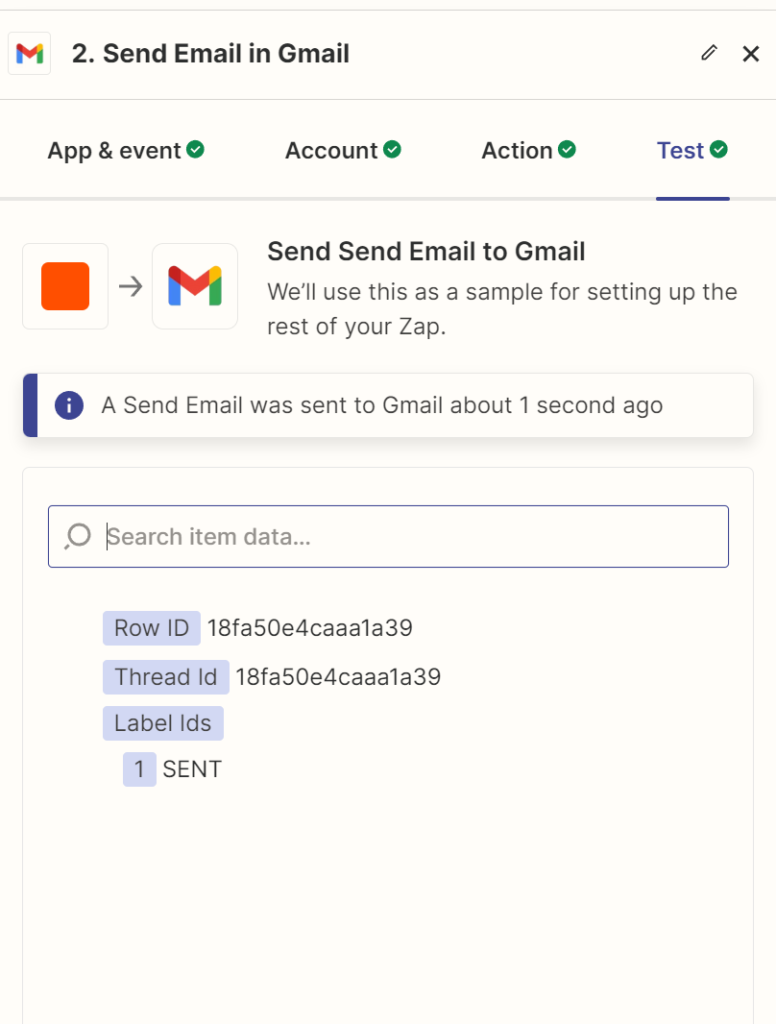Click the green check beside Account
This screenshot has width=776, height=1024.
(393, 150)
